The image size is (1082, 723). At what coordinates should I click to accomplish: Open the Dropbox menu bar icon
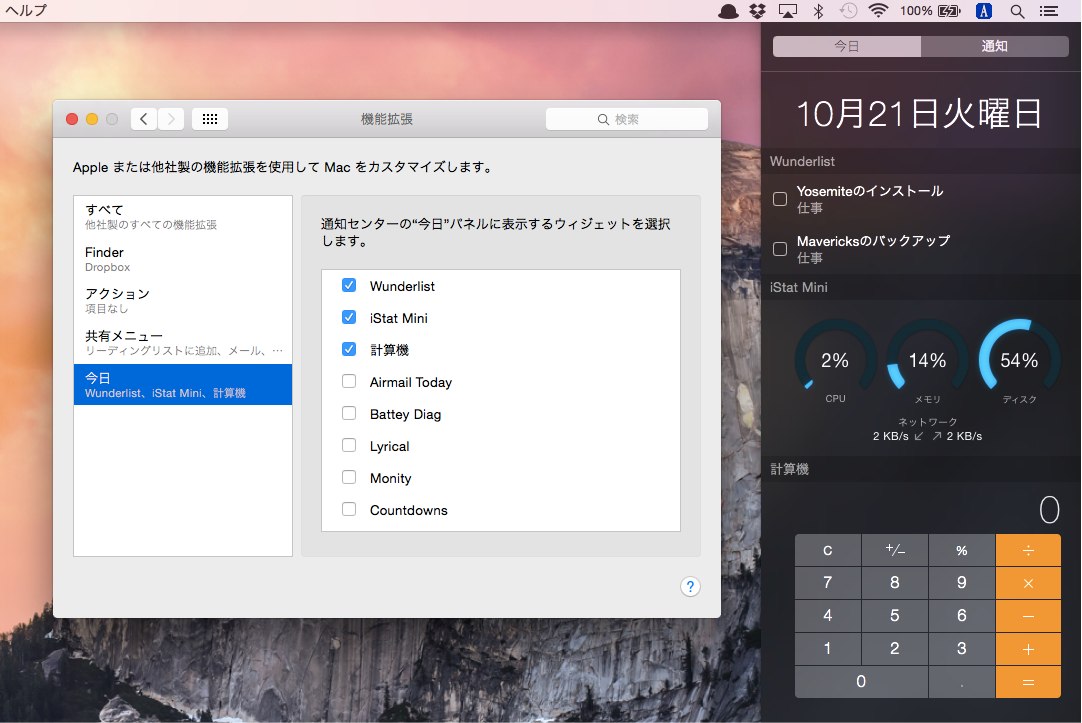click(x=758, y=11)
